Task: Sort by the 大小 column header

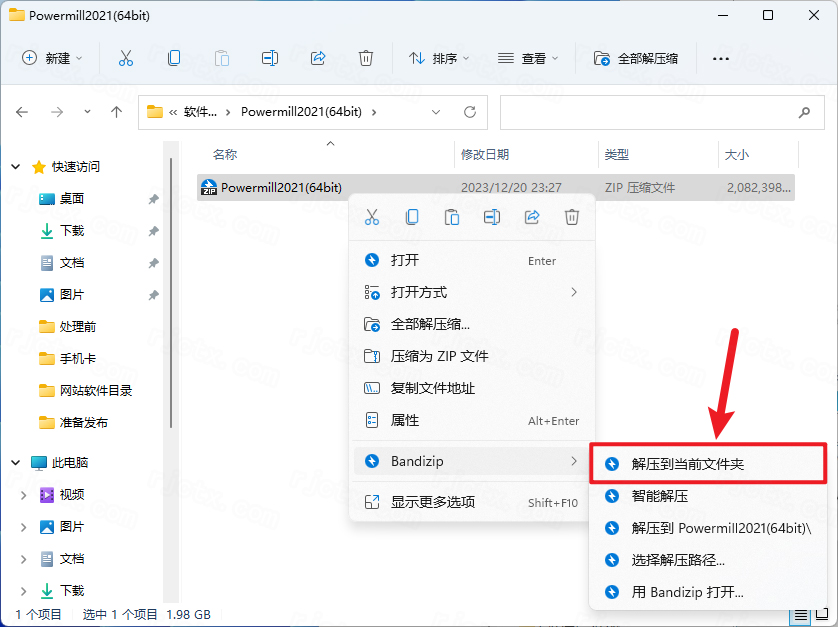Action: [736, 154]
